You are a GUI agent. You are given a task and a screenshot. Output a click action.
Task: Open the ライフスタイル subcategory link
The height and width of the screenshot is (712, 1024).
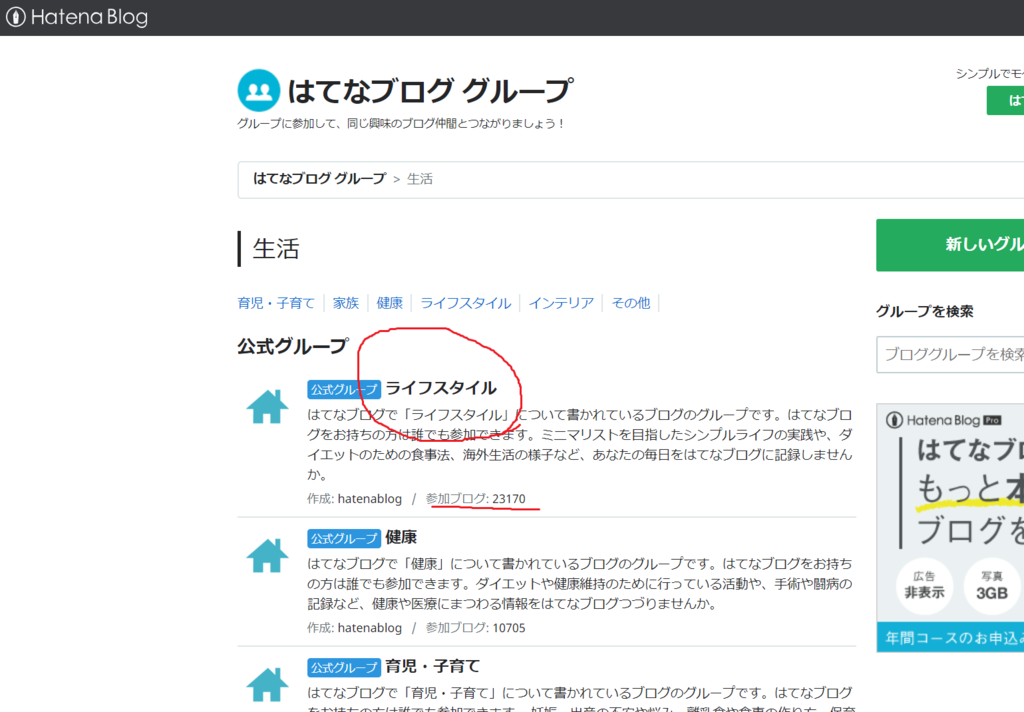(465, 303)
